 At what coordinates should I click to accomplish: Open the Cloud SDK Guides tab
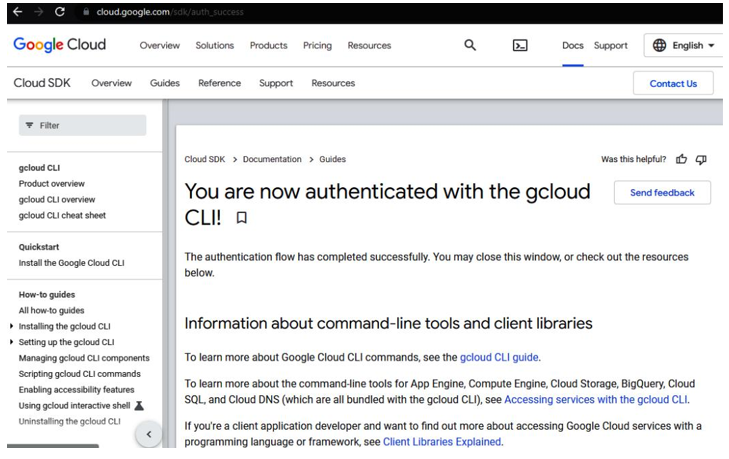tap(165, 83)
